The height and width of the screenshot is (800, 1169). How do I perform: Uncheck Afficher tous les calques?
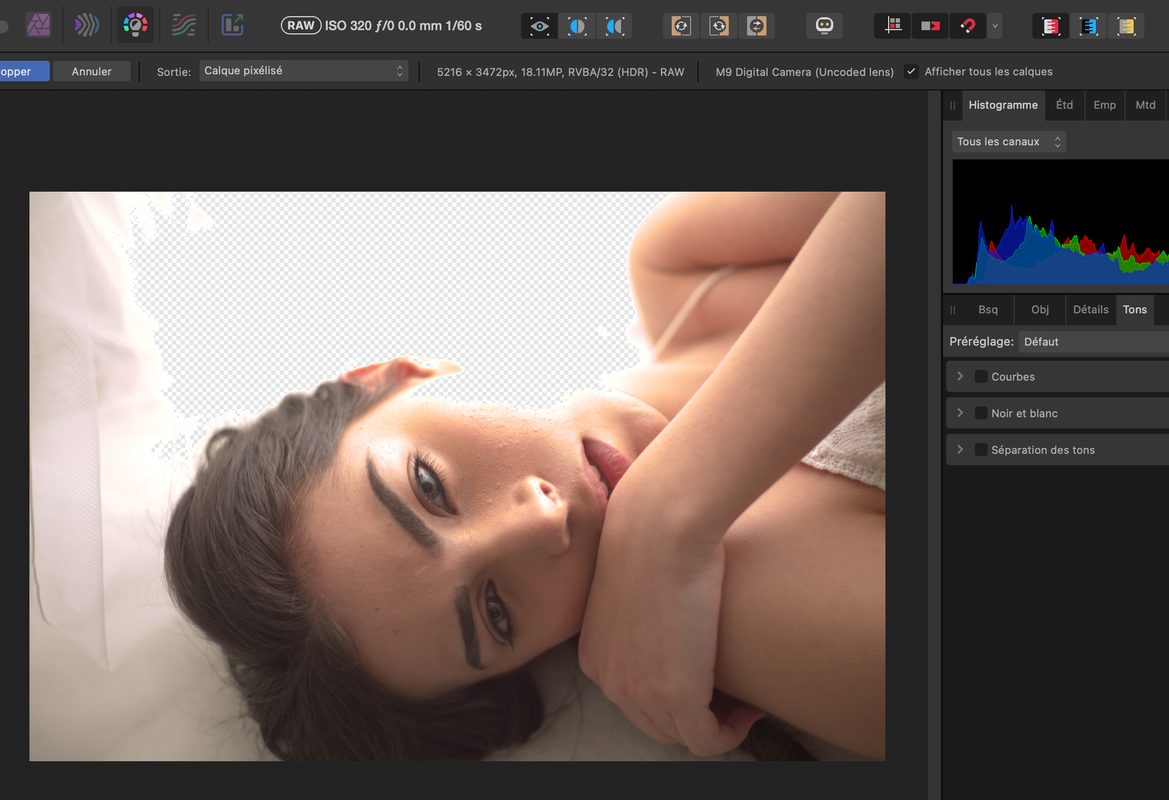coord(911,72)
